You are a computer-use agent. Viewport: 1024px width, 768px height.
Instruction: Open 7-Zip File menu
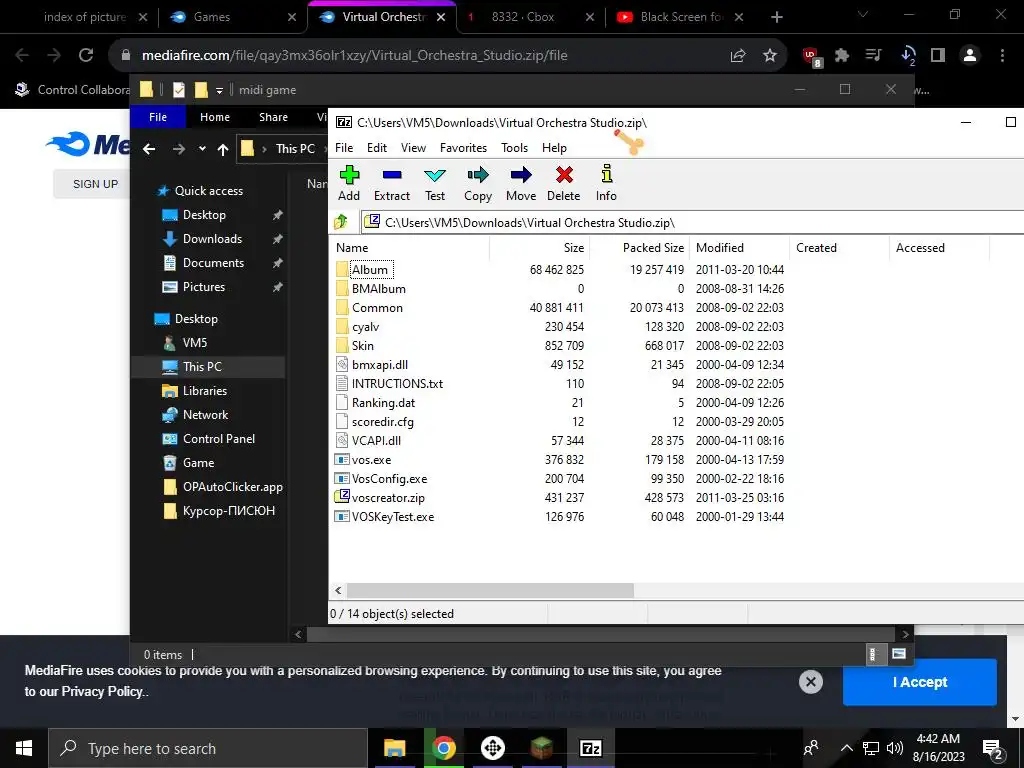[344, 148]
